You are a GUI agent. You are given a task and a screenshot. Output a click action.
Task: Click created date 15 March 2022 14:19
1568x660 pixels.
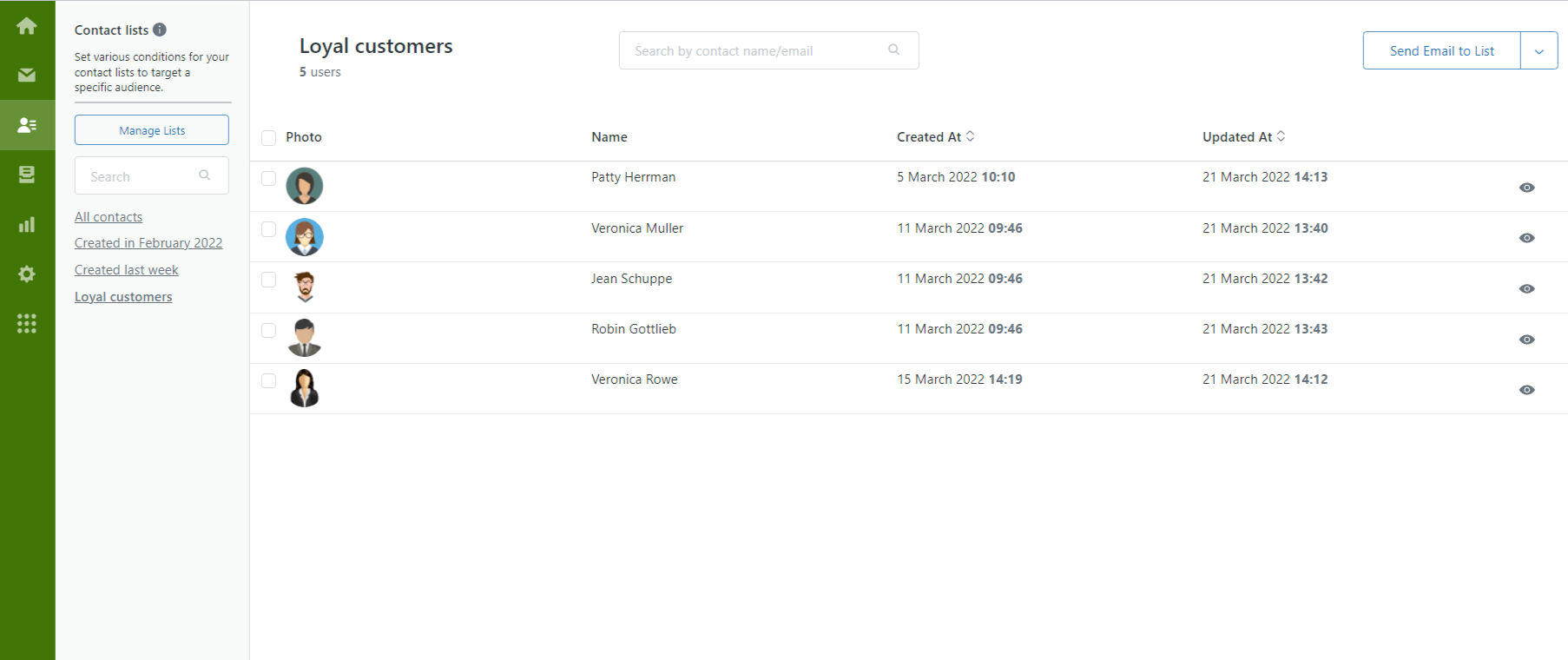959,379
